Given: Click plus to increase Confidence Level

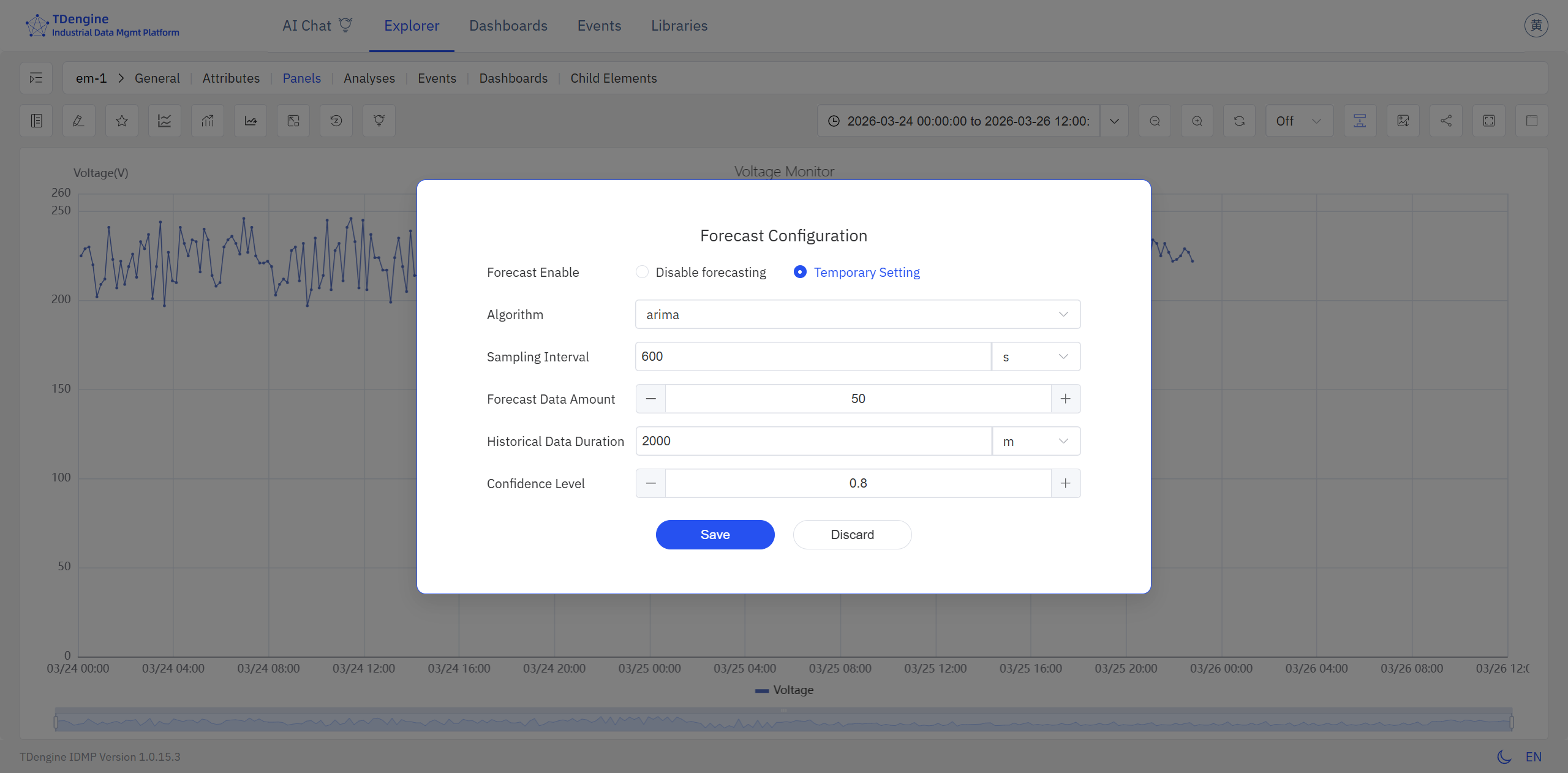Looking at the screenshot, I should (x=1065, y=483).
